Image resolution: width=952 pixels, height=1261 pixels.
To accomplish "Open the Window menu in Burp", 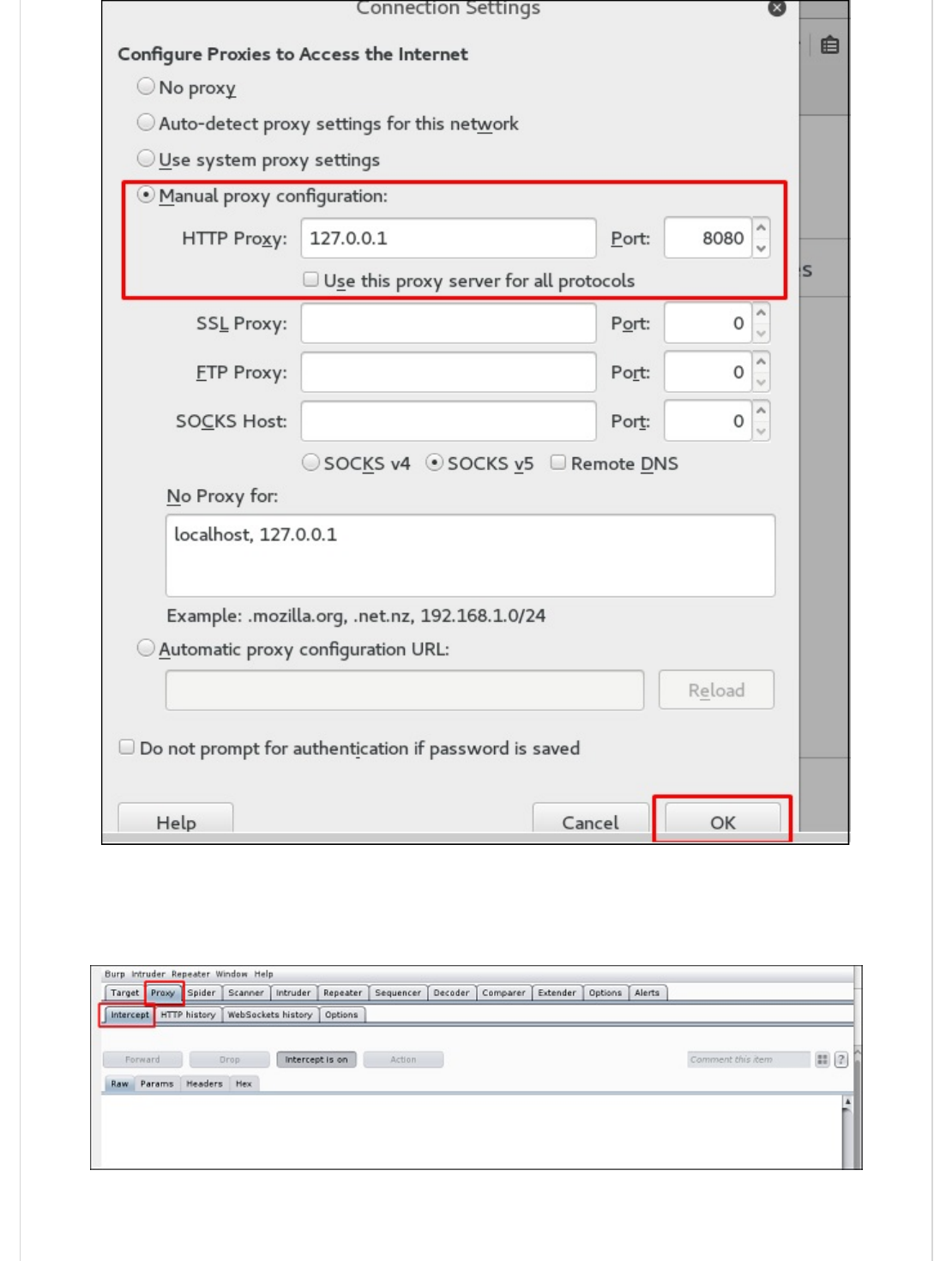I will click(232, 974).
